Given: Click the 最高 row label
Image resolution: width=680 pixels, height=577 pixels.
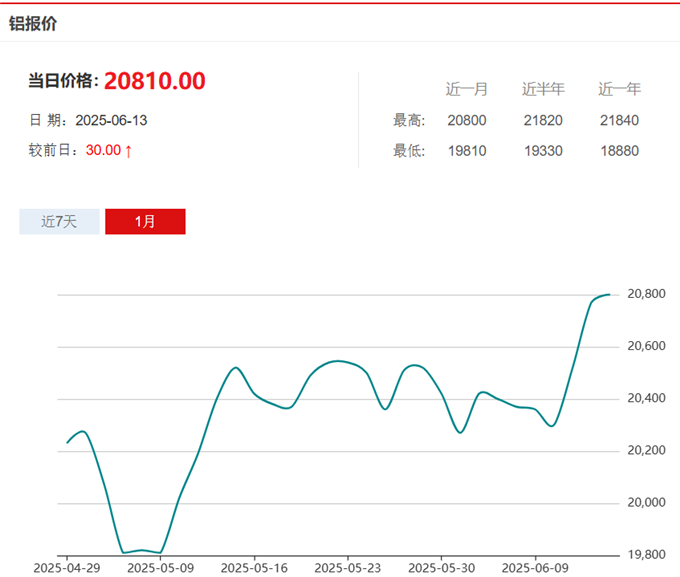Looking at the screenshot, I should point(409,120).
